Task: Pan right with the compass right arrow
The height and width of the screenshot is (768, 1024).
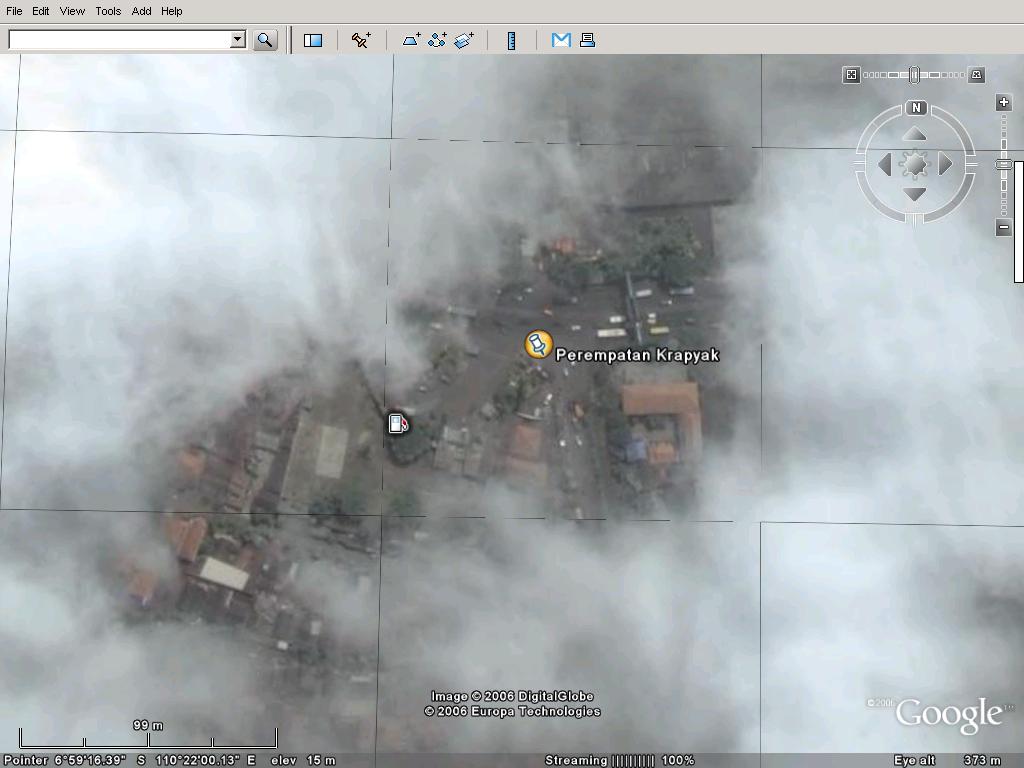Action: [945, 164]
